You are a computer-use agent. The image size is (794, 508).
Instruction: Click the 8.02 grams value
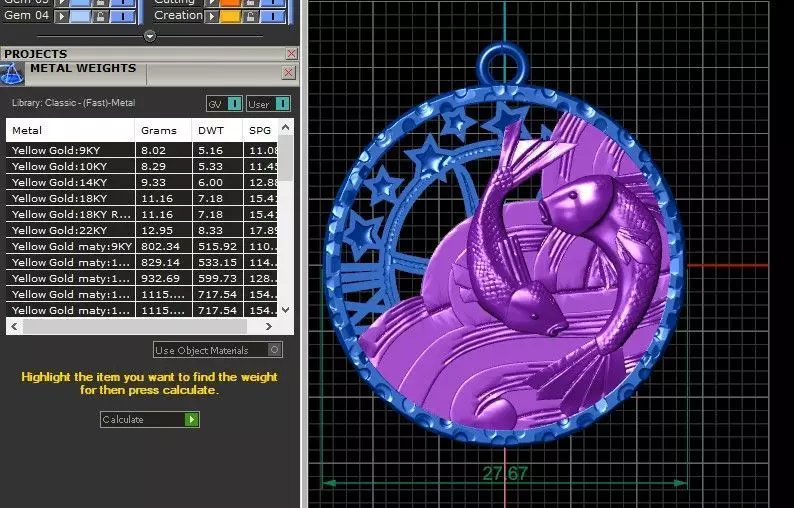(x=153, y=150)
